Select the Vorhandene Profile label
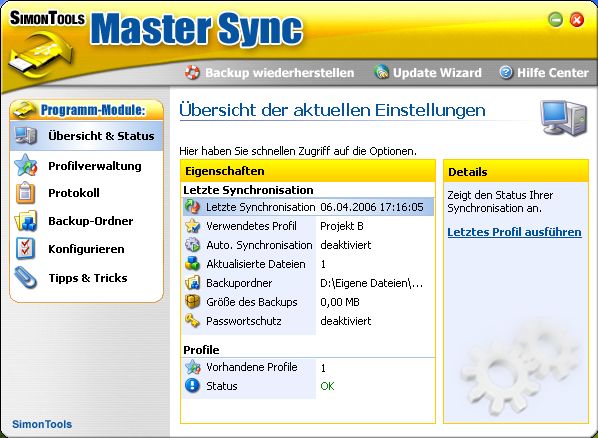598x438 pixels. click(252, 367)
